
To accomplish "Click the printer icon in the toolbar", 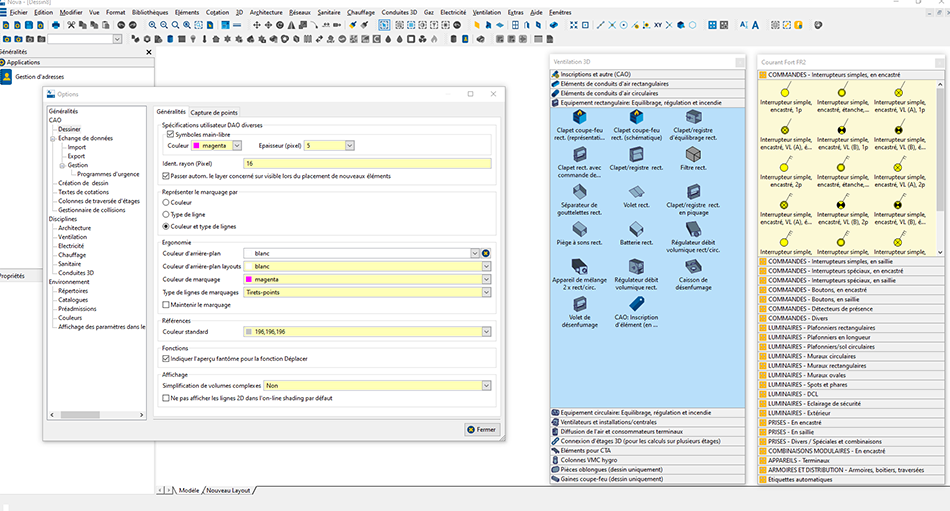I will coord(58,24).
